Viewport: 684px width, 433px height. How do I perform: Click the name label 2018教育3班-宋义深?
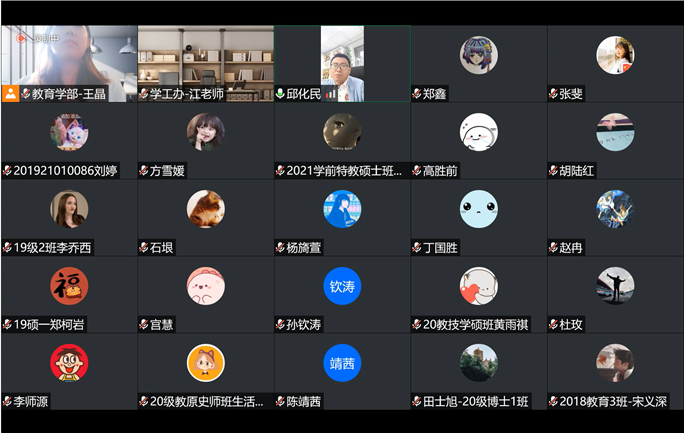(613, 401)
